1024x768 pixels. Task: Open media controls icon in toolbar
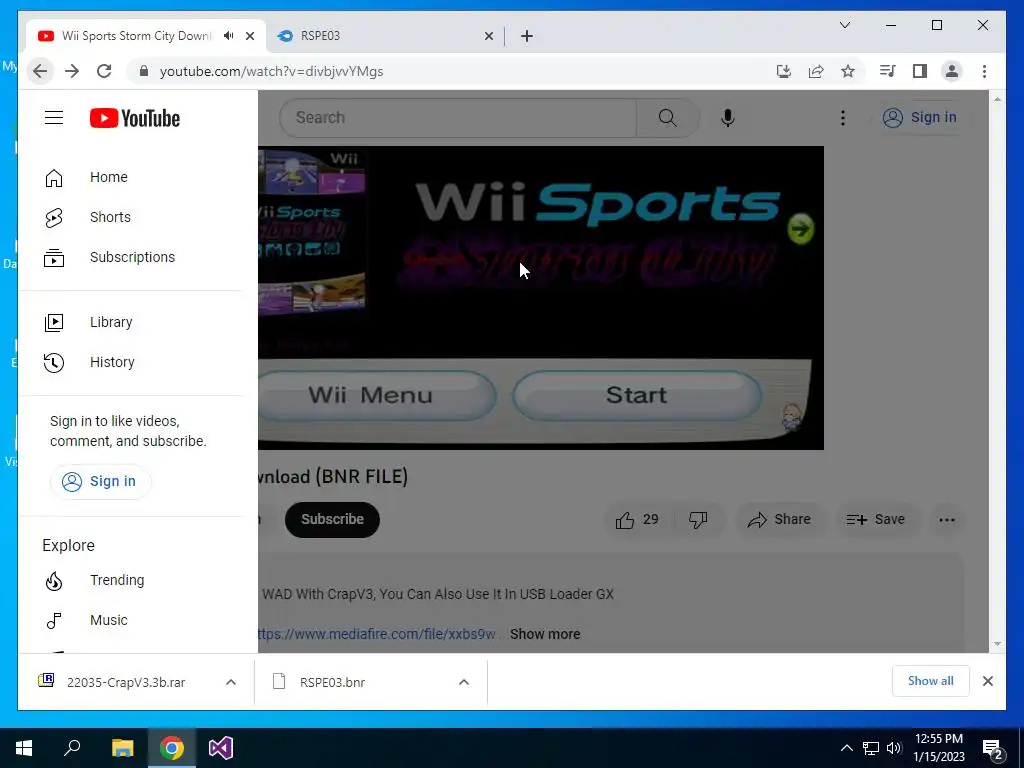coord(888,71)
